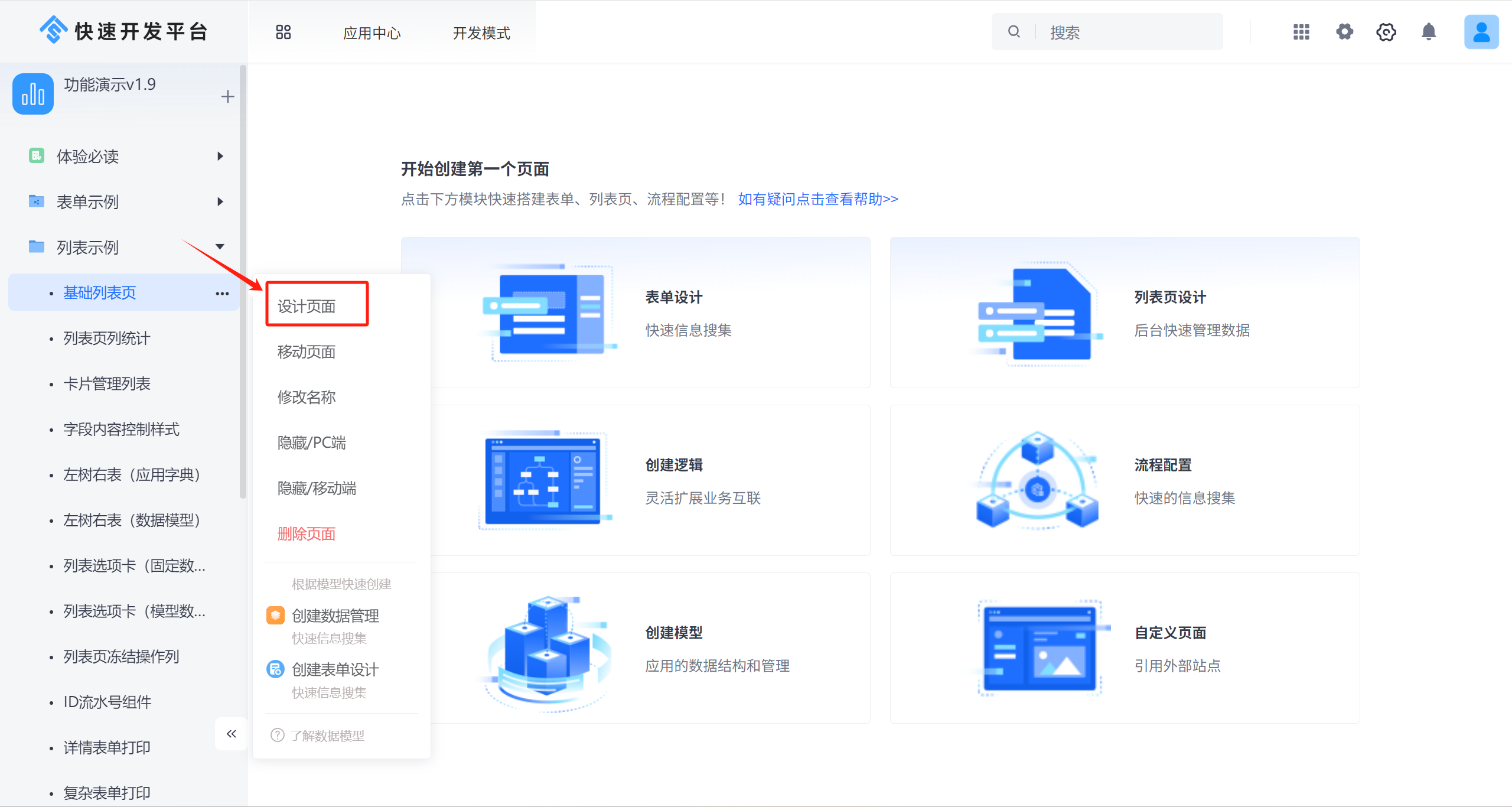1512x807 pixels.
Task: Click the three-dots icon on 基础列表页
Action: (x=222, y=294)
